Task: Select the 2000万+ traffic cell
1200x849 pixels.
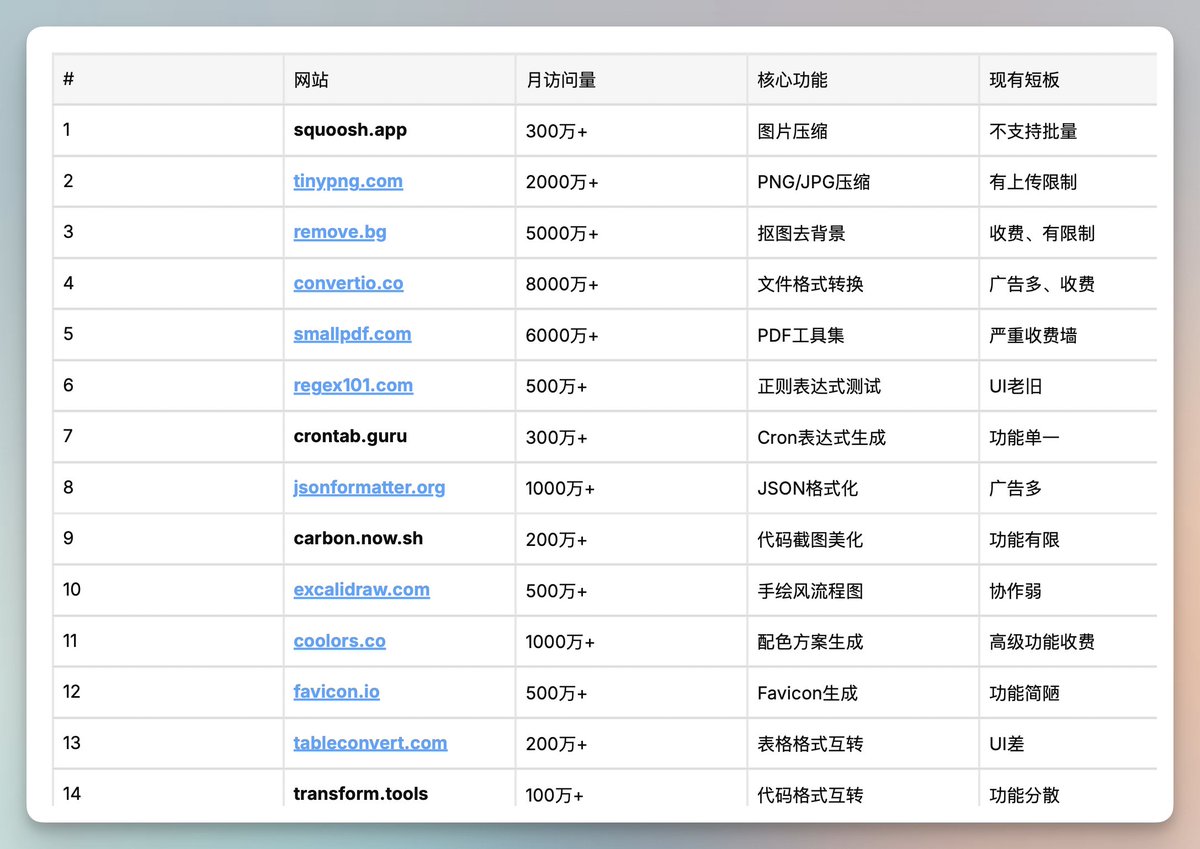Action: coord(631,181)
